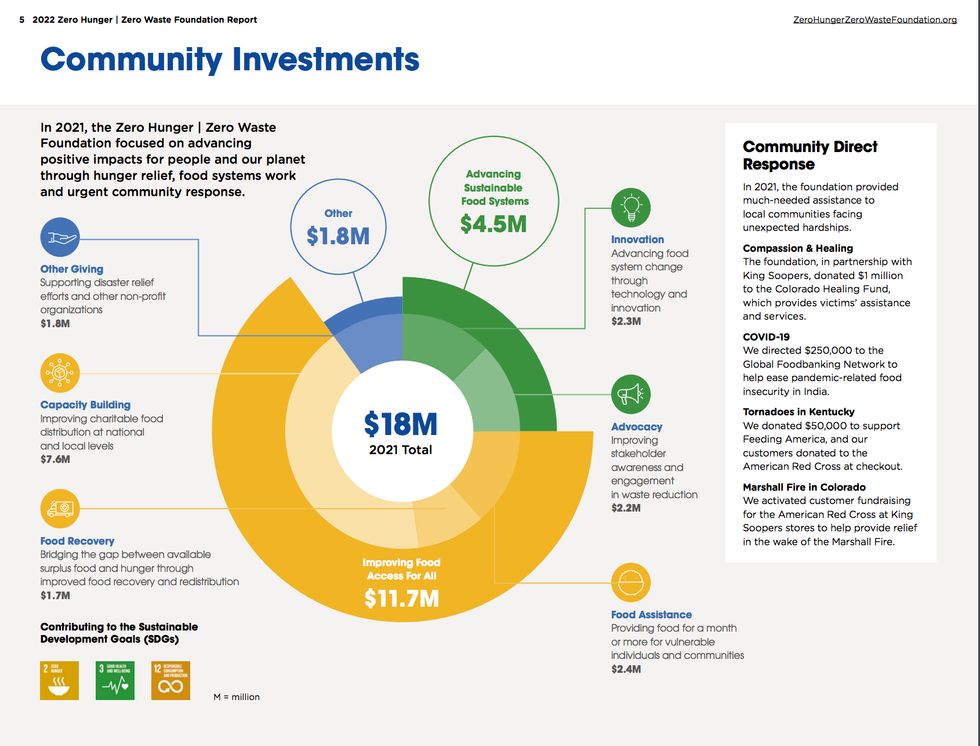
Task: Select the Improving Food Access $11.7M segment
Action: 400,590
